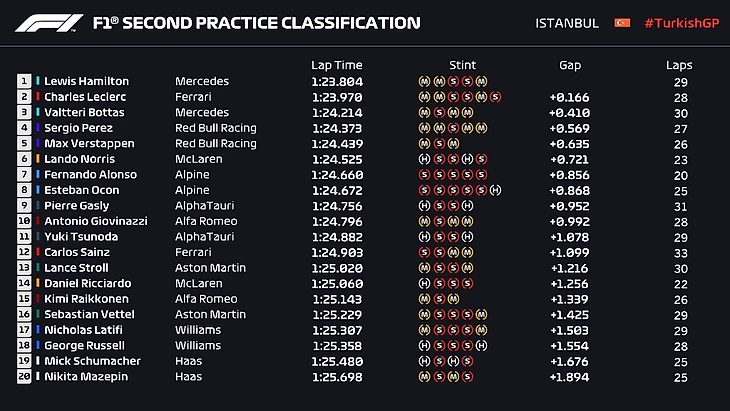Click the first medium tyre in Hamilton's stint
The image size is (730, 411).
[x=424, y=81]
